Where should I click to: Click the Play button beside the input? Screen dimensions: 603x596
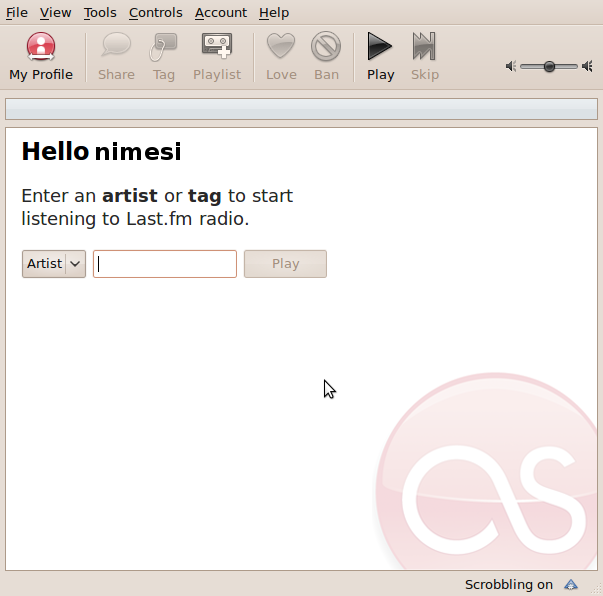tap(285, 264)
